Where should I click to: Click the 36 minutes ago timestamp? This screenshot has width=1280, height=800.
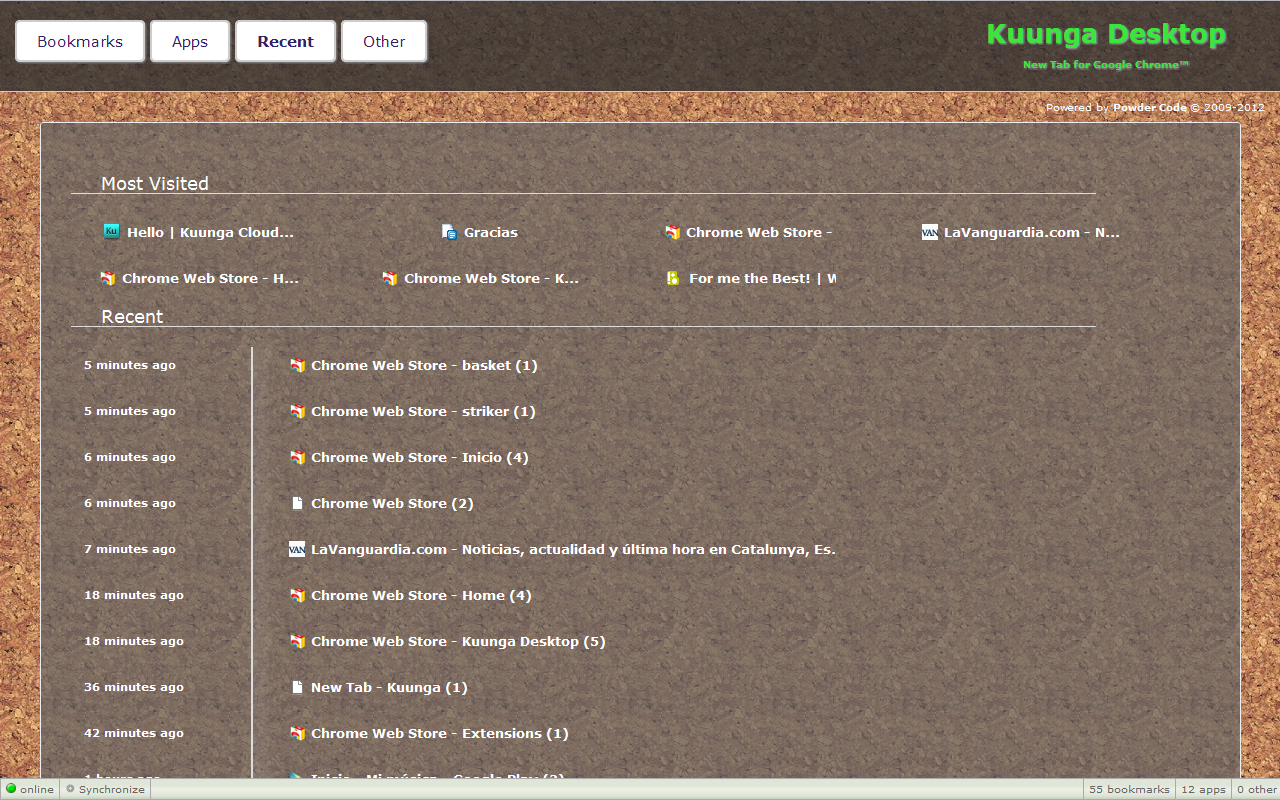coord(134,687)
